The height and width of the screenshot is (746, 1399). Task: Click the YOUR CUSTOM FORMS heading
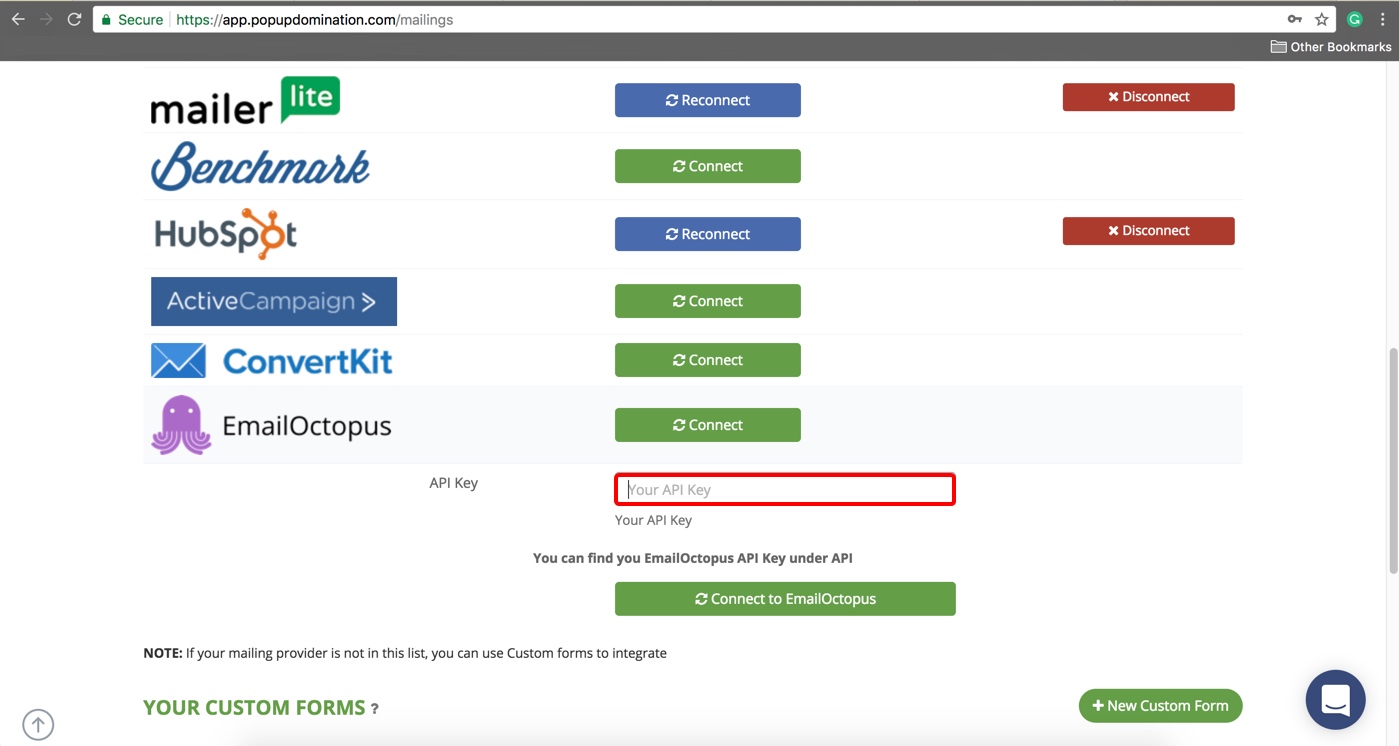[x=254, y=708]
